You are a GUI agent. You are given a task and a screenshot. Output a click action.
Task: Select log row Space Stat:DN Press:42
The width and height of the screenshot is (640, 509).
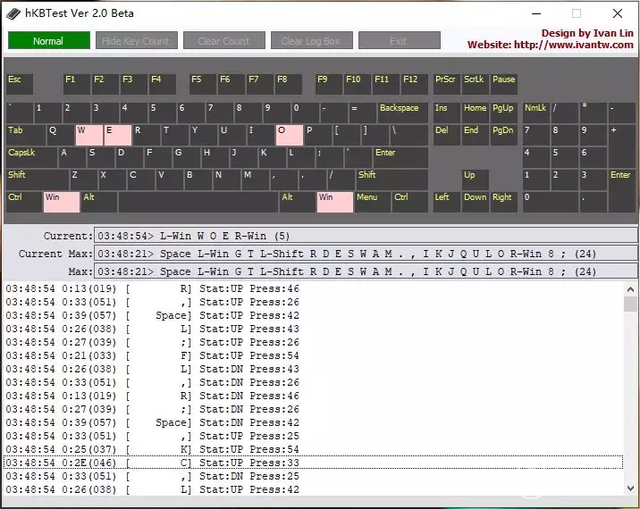pos(313,422)
